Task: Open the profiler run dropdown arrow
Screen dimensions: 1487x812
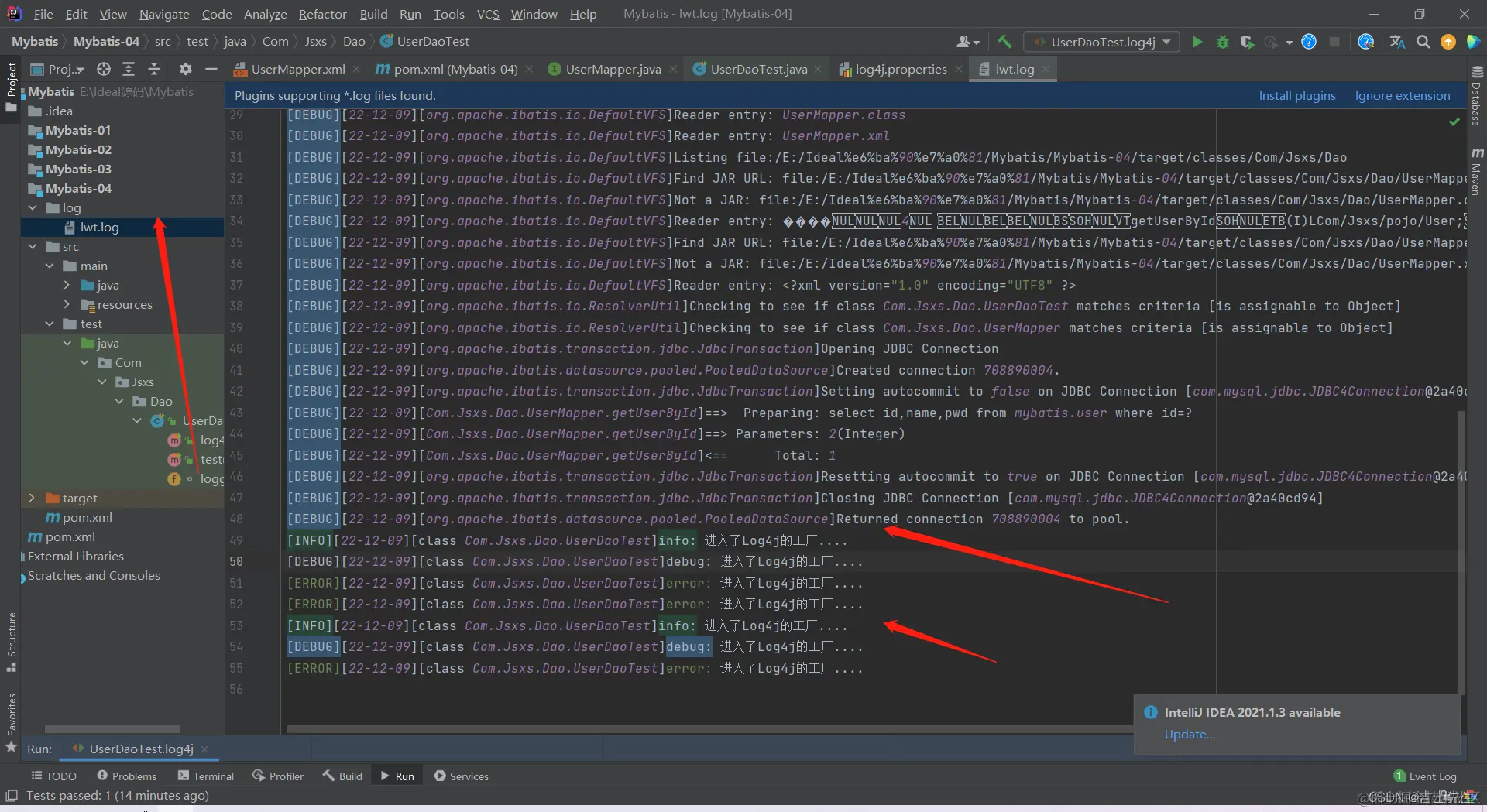Action: click(x=1289, y=42)
